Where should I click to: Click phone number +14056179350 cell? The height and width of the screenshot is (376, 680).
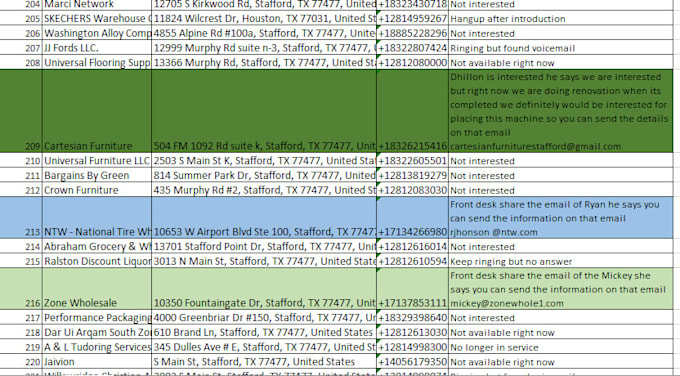[412, 362]
